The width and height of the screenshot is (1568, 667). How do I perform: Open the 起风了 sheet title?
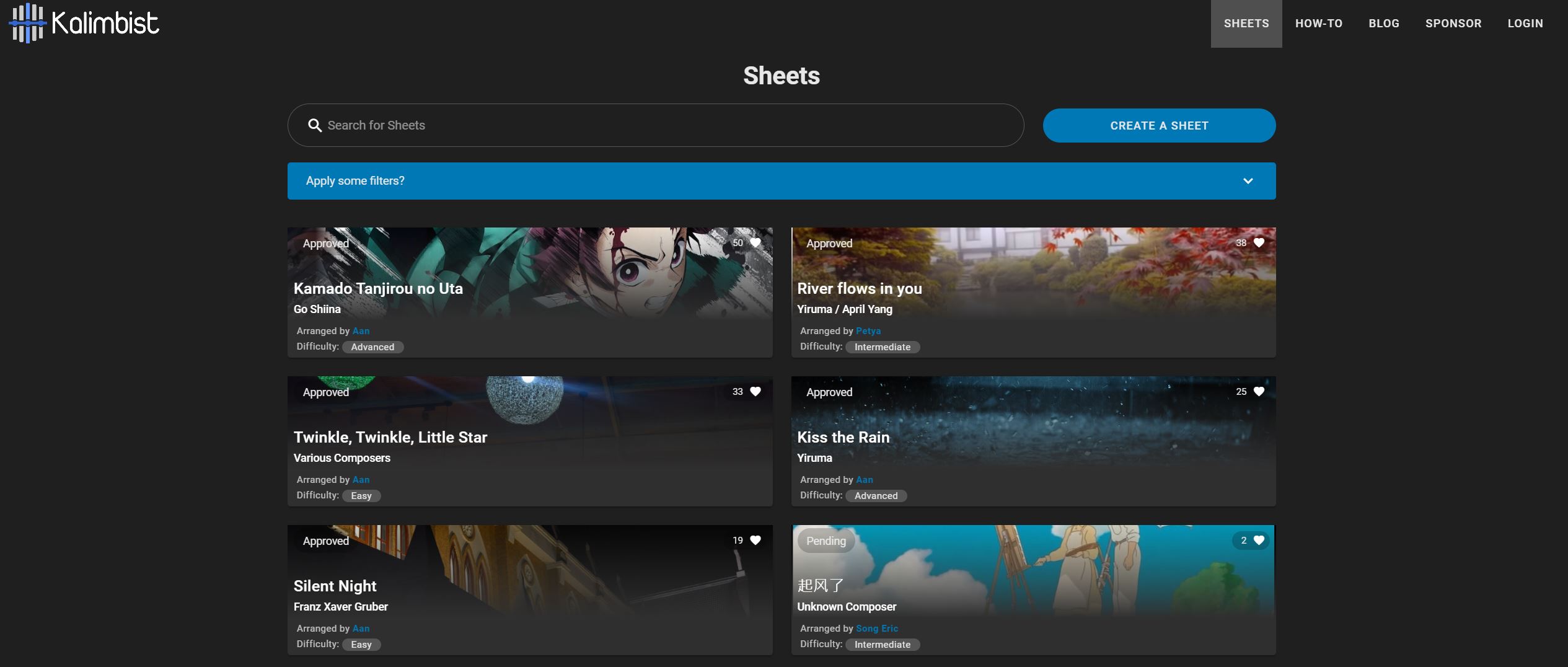(x=821, y=585)
